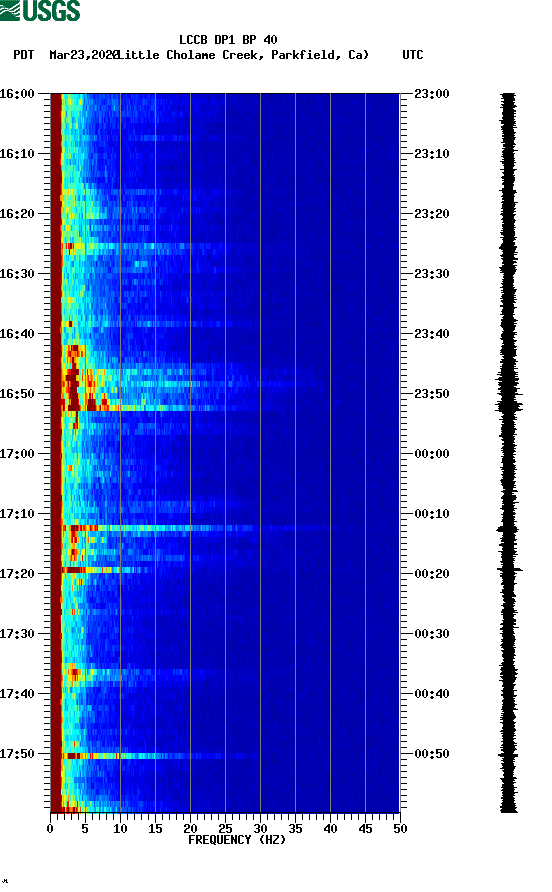This screenshot has height=892, width=552.
Task: Click the 40 Hz frequency tick label
Action: 330,829
